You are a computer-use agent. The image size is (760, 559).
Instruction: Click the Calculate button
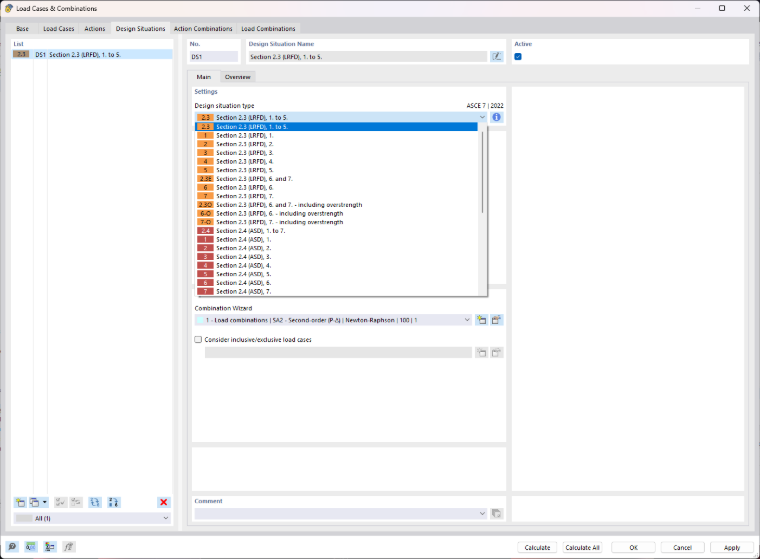coord(537,547)
